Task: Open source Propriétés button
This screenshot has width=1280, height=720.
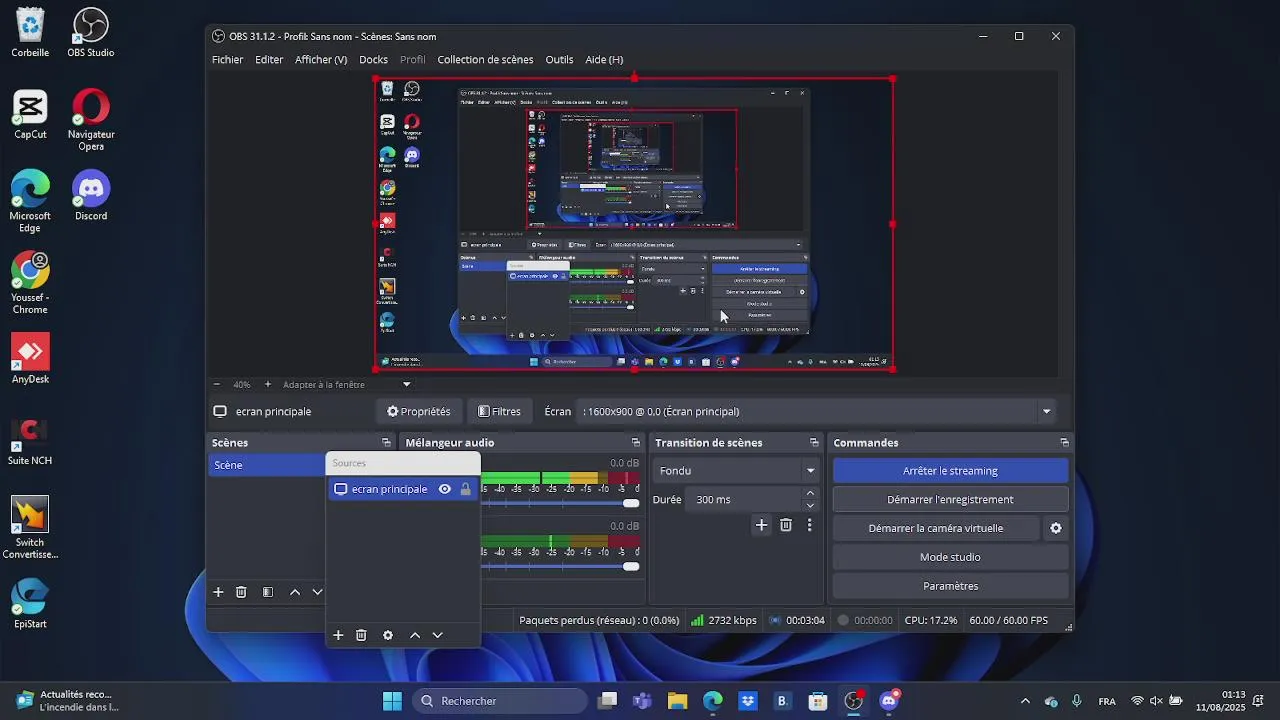Action: pyautogui.click(x=419, y=411)
